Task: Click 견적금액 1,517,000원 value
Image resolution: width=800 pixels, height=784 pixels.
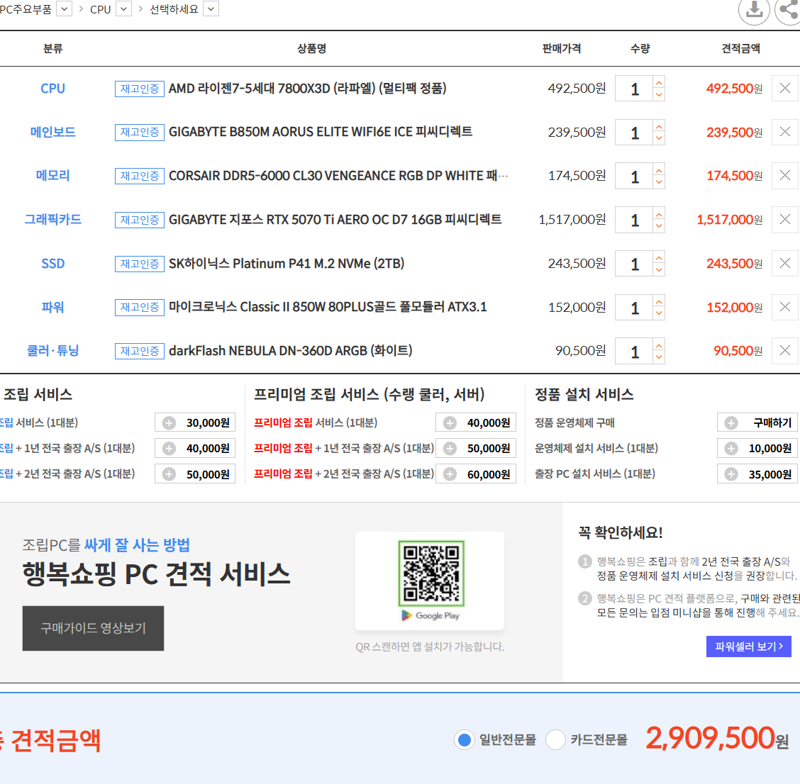Action: 730,219
